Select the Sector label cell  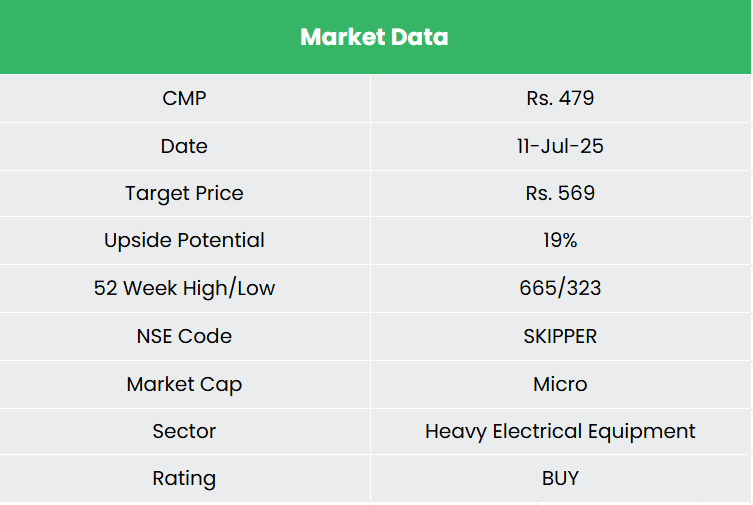click(184, 431)
